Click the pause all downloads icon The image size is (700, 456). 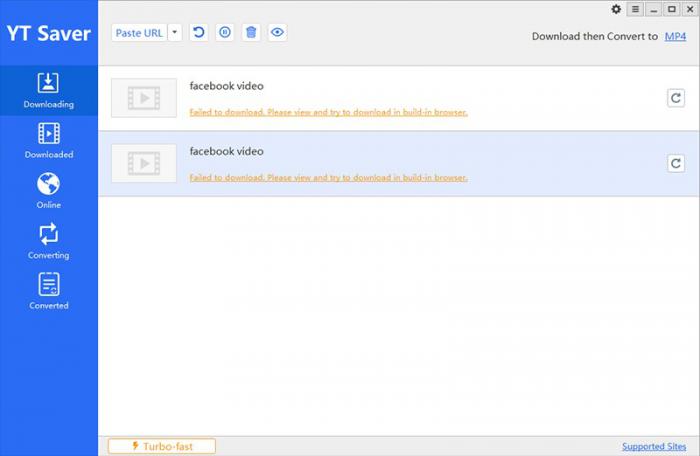[x=225, y=32]
